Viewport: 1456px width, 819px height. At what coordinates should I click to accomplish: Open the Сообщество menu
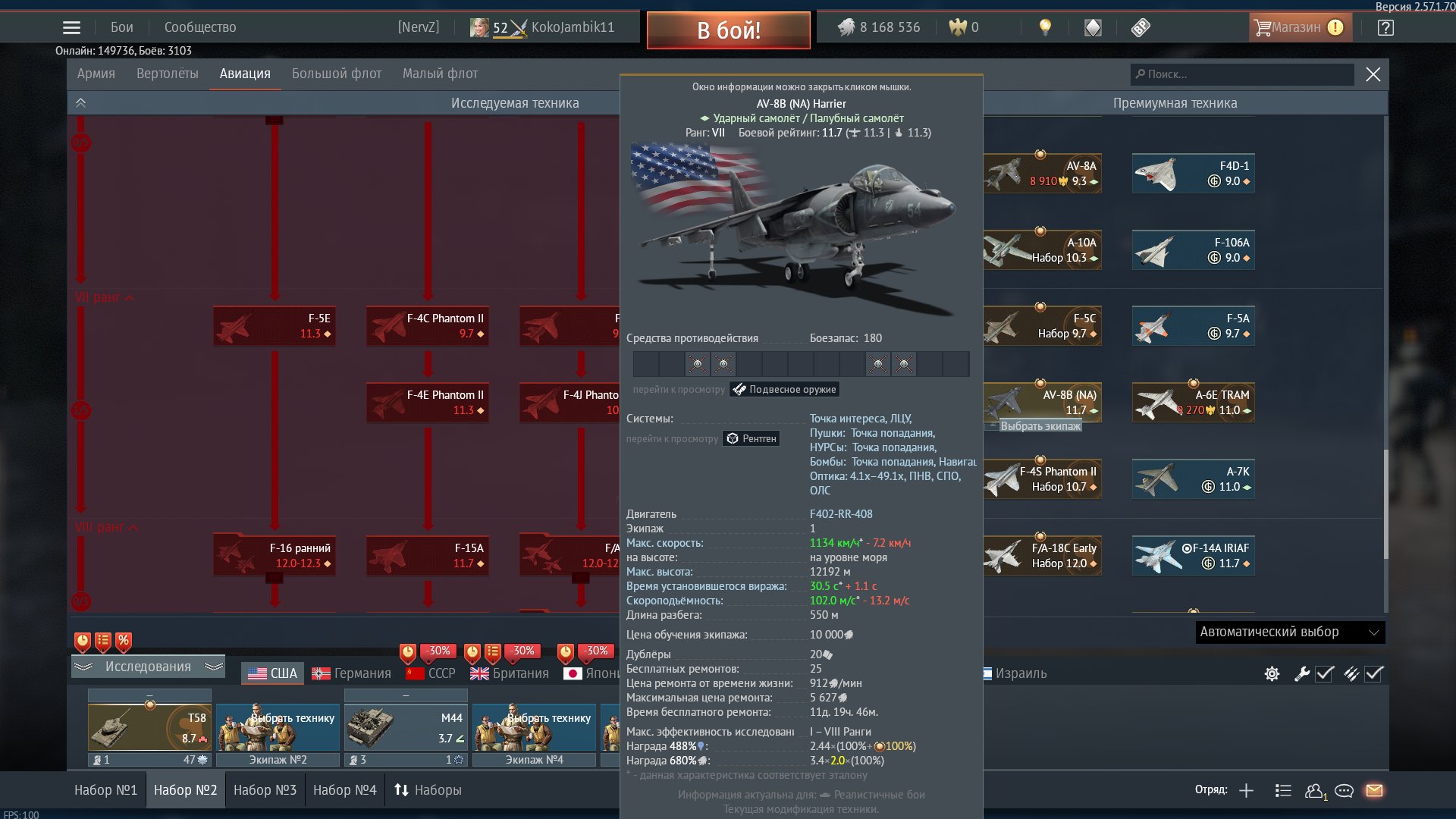click(x=200, y=27)
